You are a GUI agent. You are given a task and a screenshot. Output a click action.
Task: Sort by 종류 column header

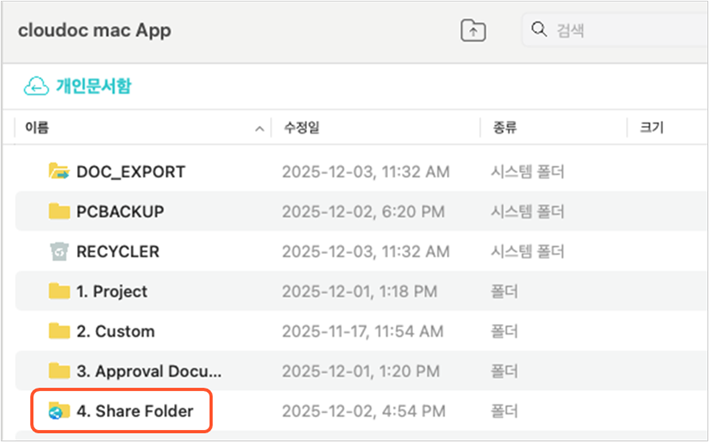point(505,127)
